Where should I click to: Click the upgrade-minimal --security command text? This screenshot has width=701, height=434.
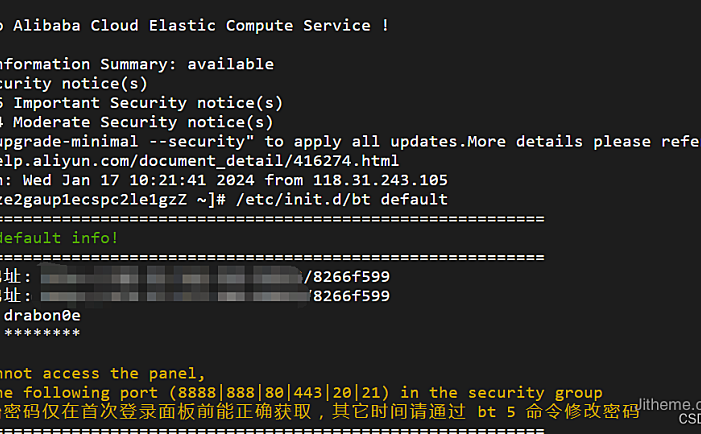tap(127, 142)
